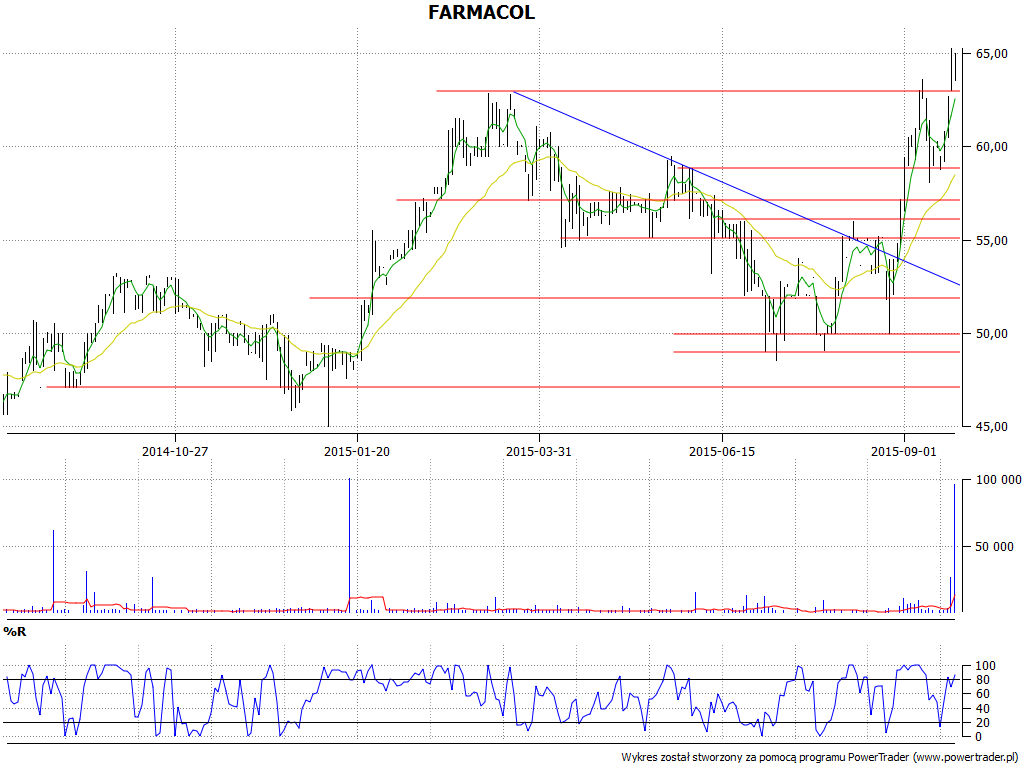Image resolution: width=1024 pixels, height=768 pixels.
Task: Select the 2015-09-01 date label
Action: tap(904, 451)
